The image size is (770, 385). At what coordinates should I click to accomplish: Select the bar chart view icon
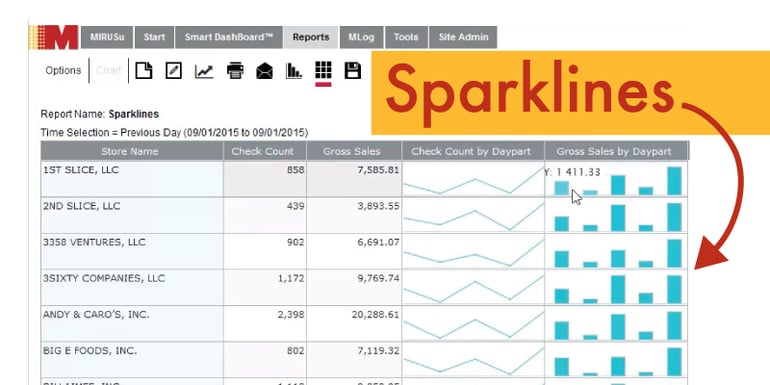pyautogui.click(x=294, y=71)
